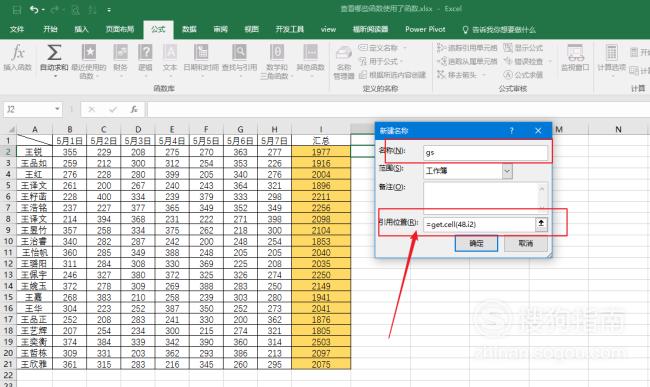
Task: Click the Cancel button in New Name dialog
Action: [x=526, y=243]
